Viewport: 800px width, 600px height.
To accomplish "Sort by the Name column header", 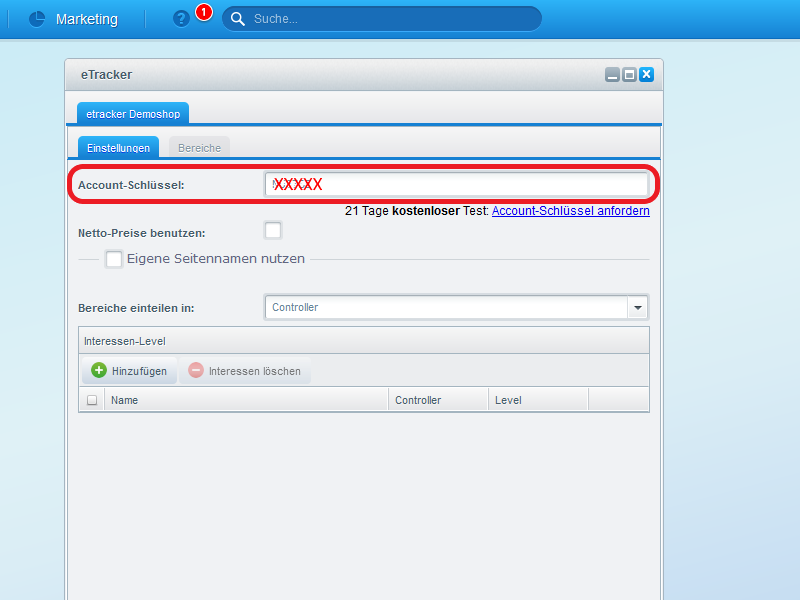I will pyautogui.click(x=246, y=400).
